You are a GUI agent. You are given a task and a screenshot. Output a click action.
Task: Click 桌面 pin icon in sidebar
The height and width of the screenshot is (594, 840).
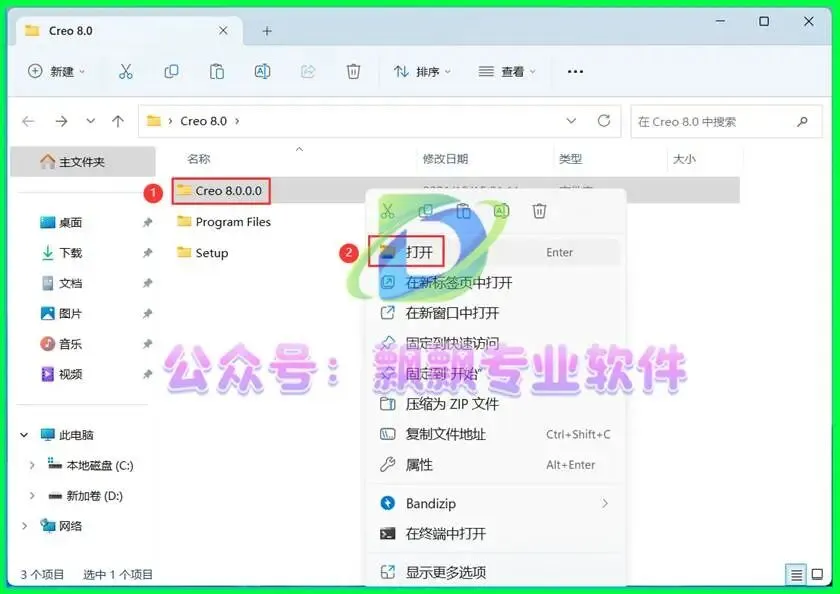click(147, 223)
